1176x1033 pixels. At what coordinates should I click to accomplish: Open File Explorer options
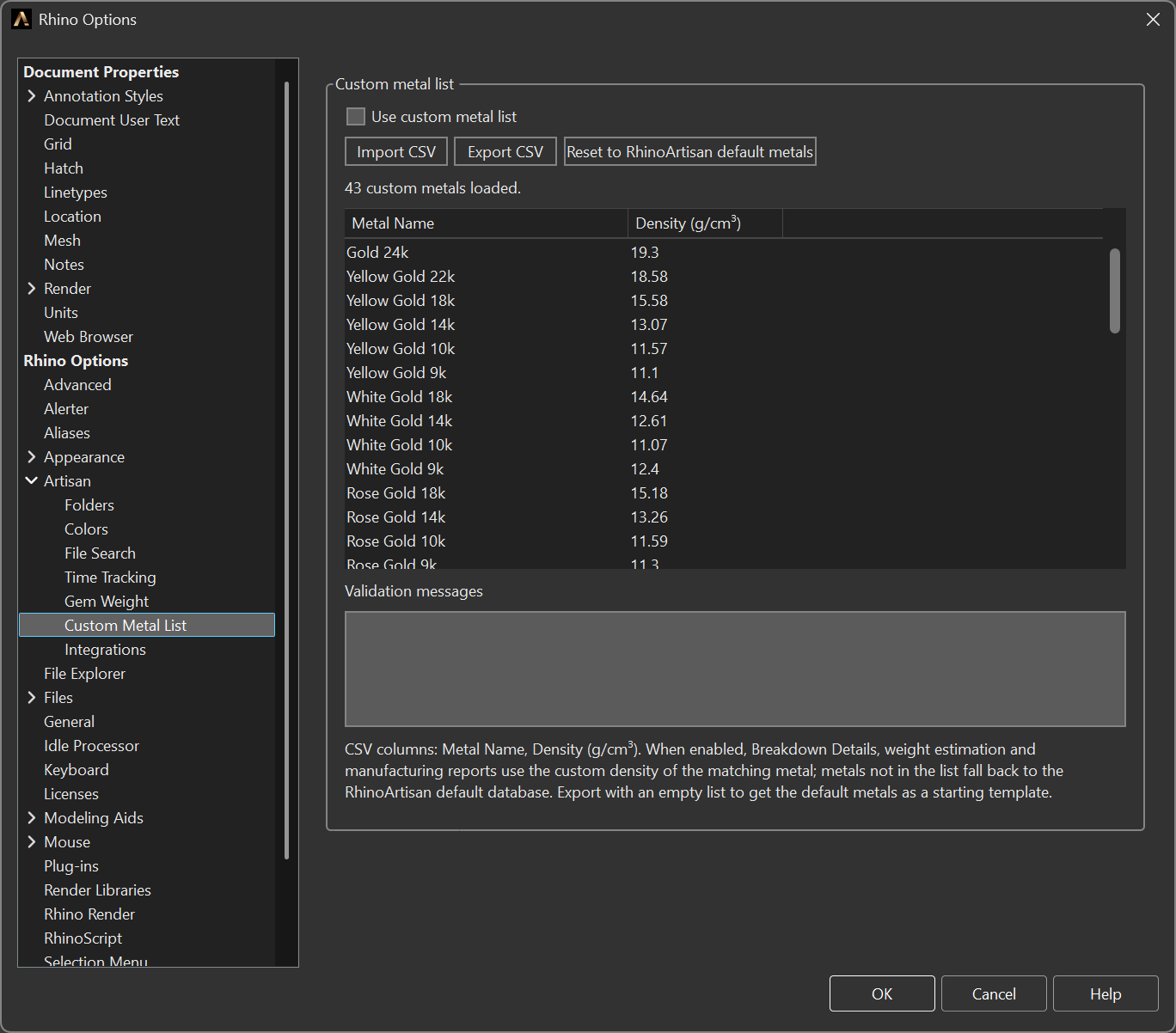pyautogui.click(x=84, y=673)
